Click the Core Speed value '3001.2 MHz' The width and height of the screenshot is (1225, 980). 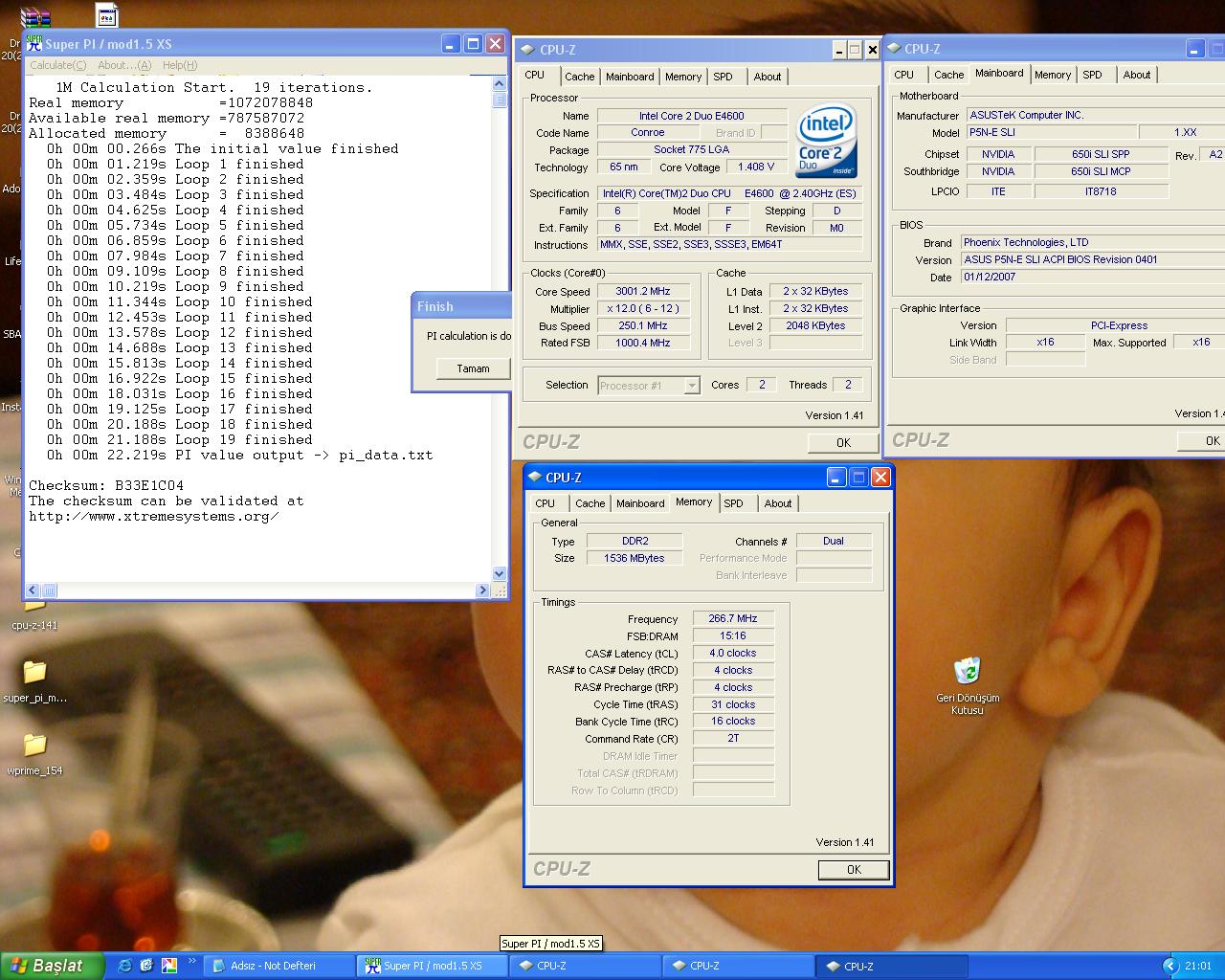(643, 291)
